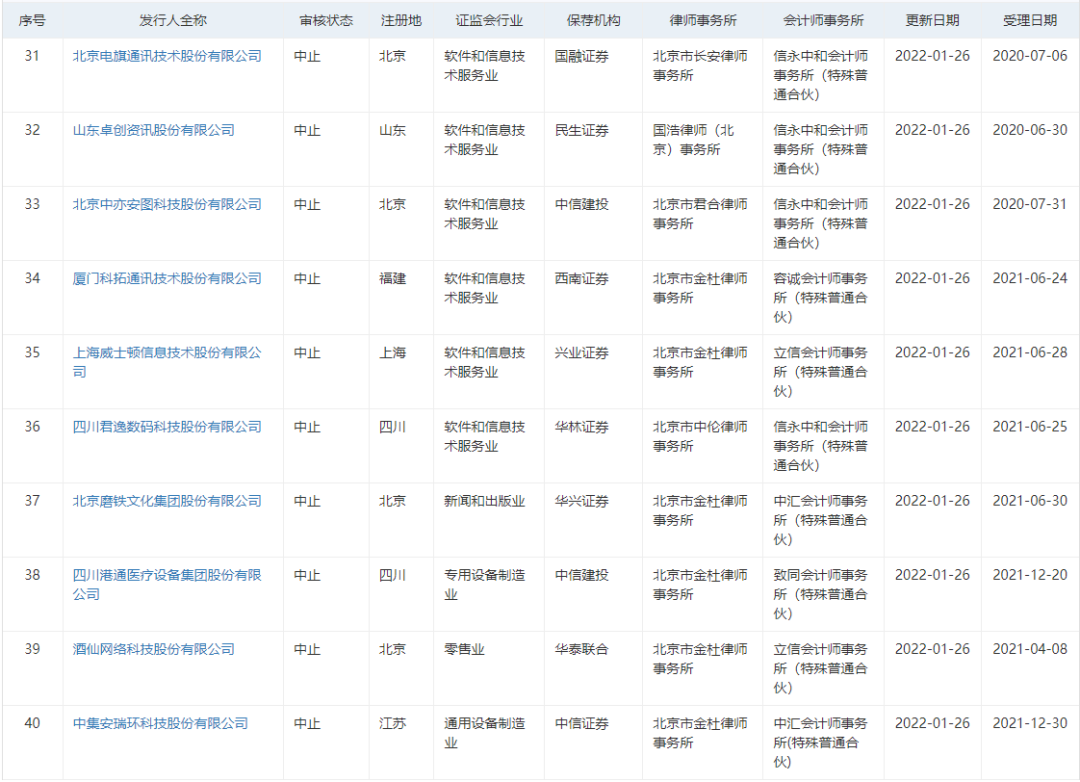Image resolution: width=1080 pixels, height=782 pixels.
Task: Click acceptance date 2021-06-30
Action: (1030, 501)
